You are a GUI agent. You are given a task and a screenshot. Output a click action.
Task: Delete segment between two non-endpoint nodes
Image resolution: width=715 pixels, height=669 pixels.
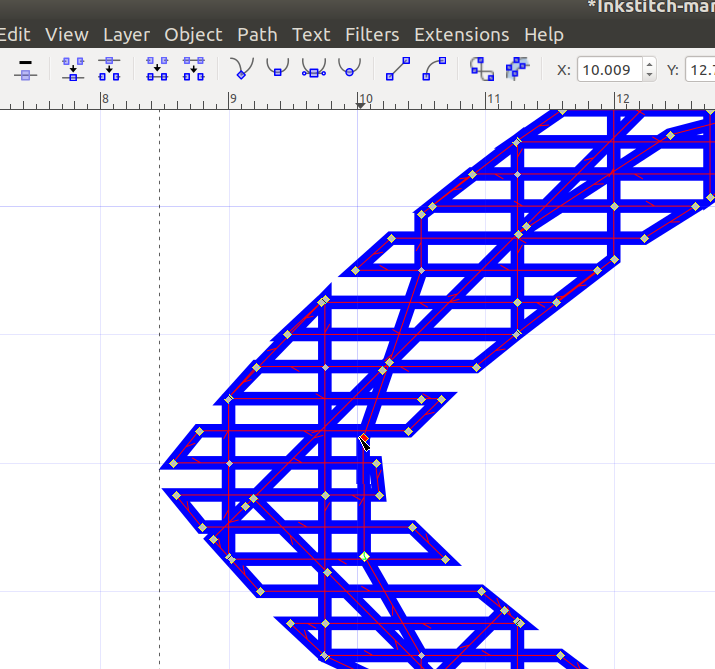pos(193,68)
